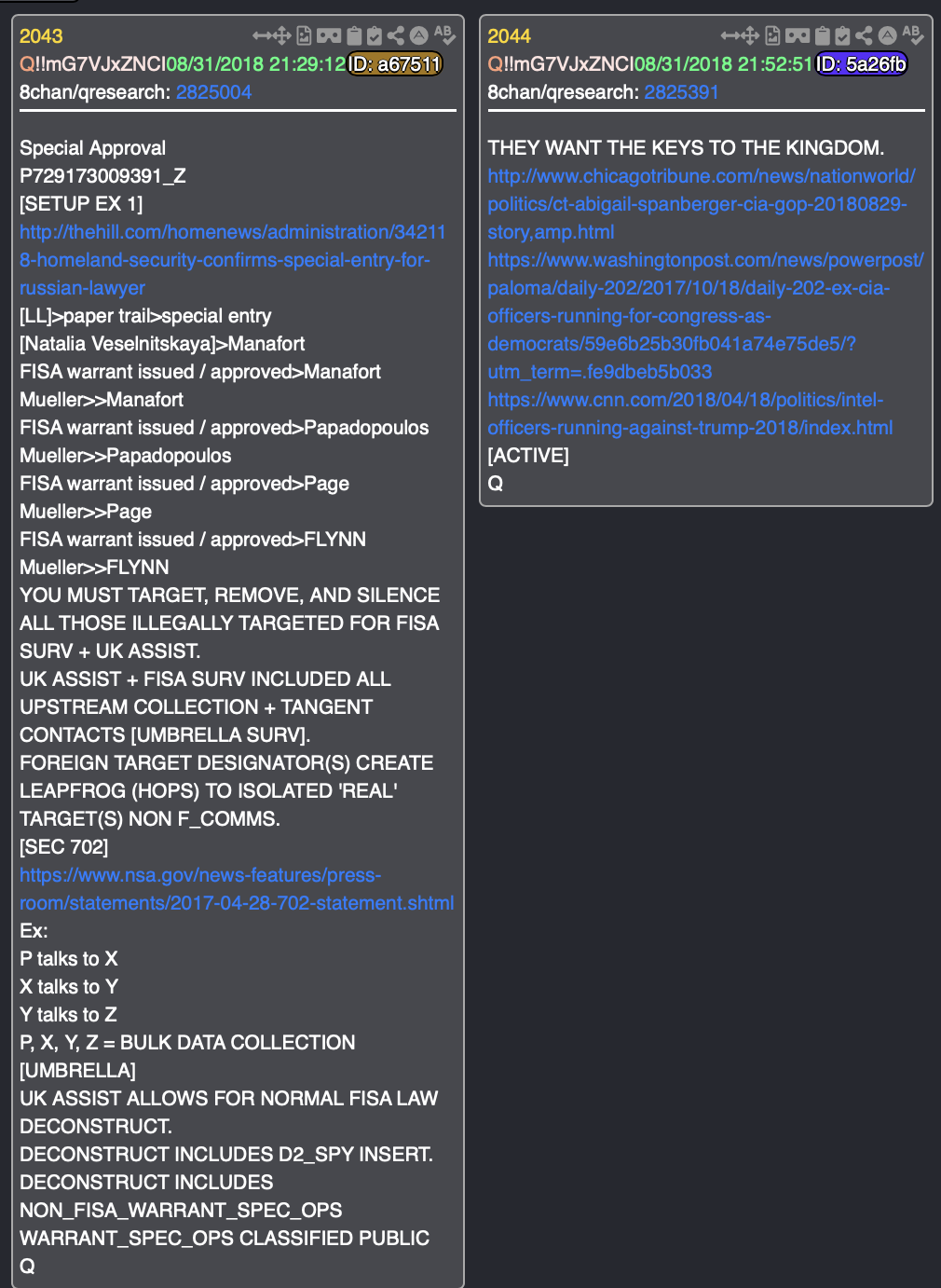Click the image file icon on post 2043
Viewport: 941px width, 1288px height.
tap(304, 35)
